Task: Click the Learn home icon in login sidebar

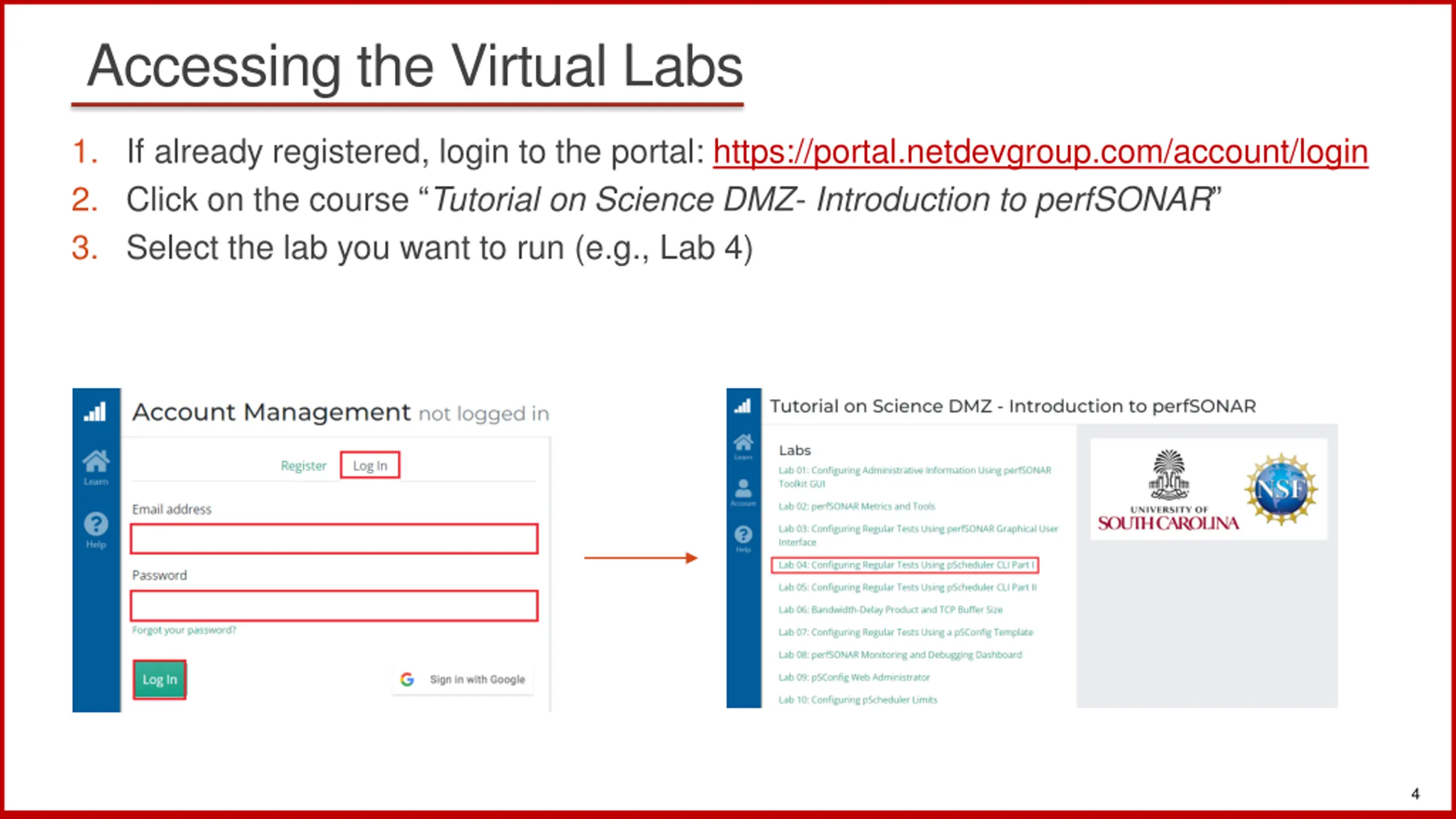Action: (x=96, y=462)
